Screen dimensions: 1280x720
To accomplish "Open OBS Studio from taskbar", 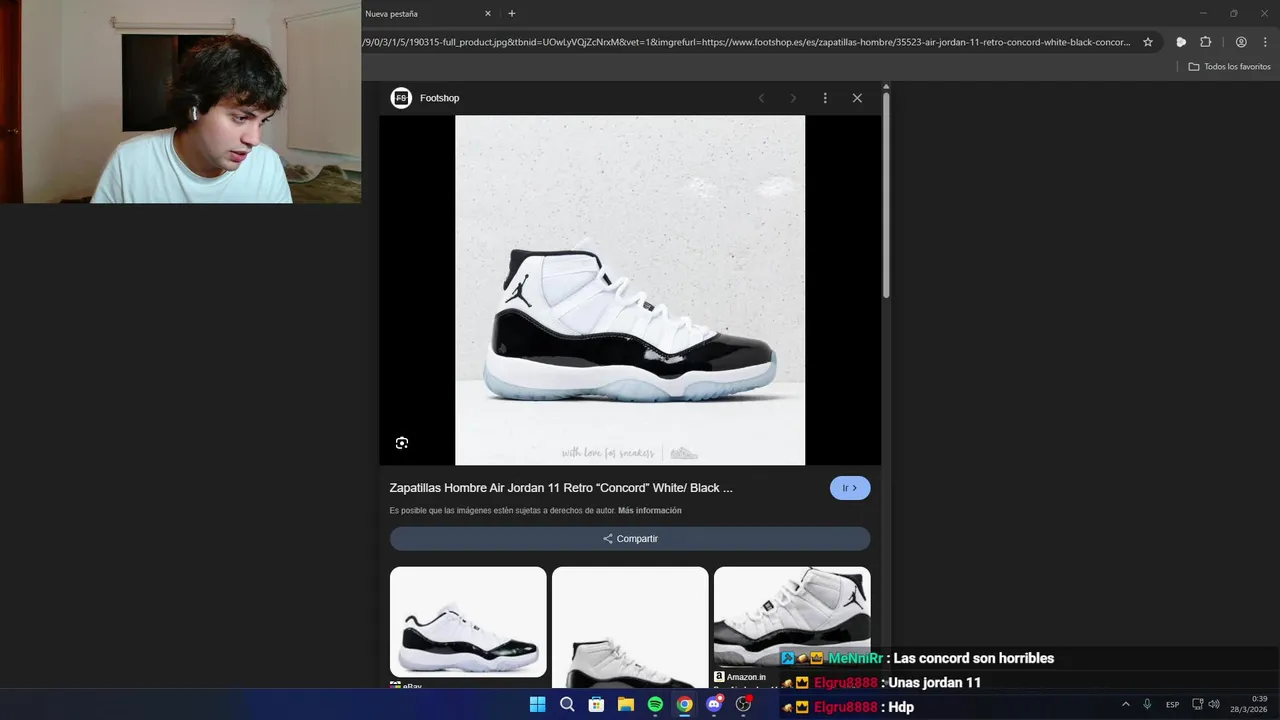I will click(x=743, y=704).
